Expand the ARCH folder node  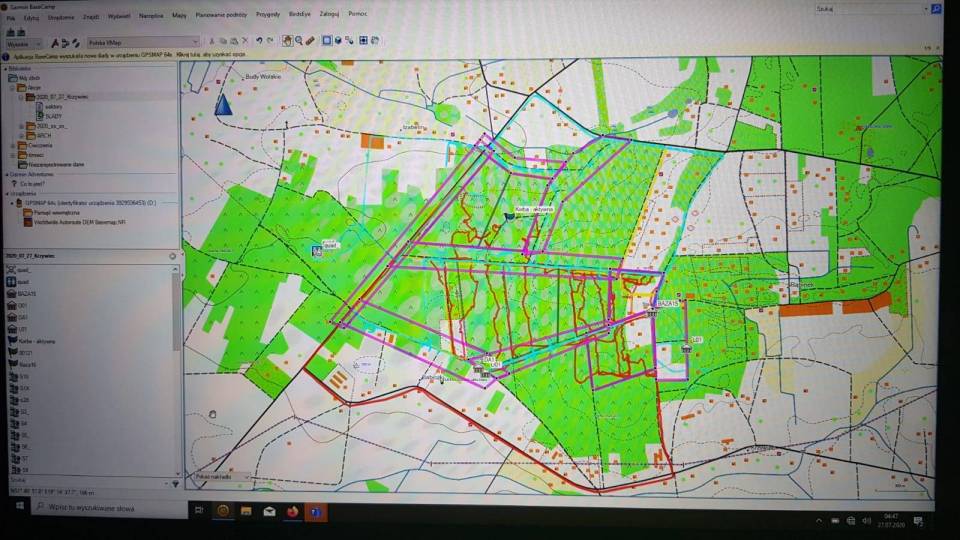point(20,136)
